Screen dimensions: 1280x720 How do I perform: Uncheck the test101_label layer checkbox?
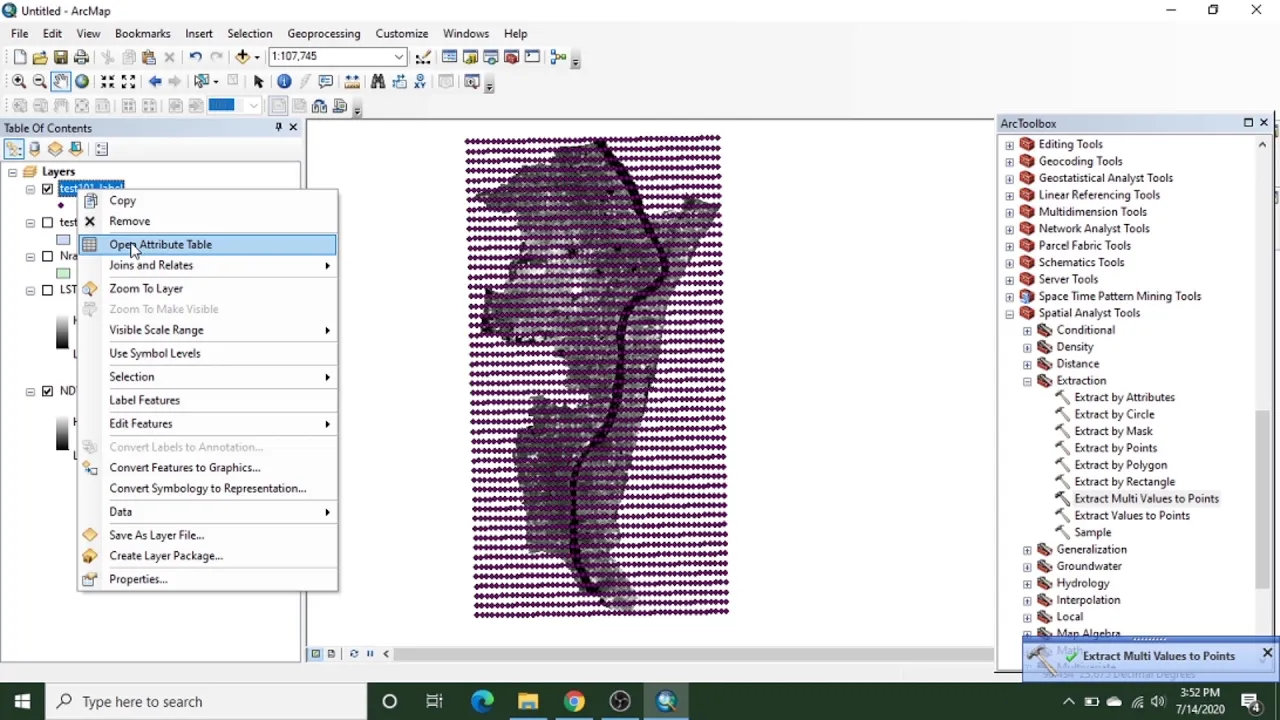[47, 189]
